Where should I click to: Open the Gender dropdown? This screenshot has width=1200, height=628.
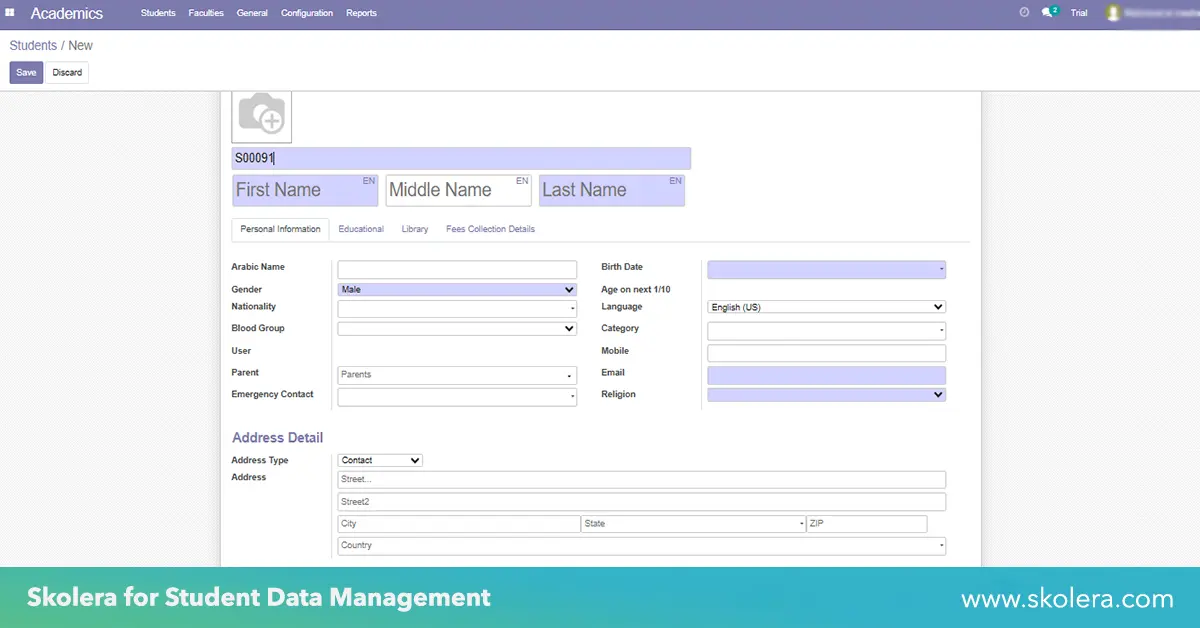point(457,289)
